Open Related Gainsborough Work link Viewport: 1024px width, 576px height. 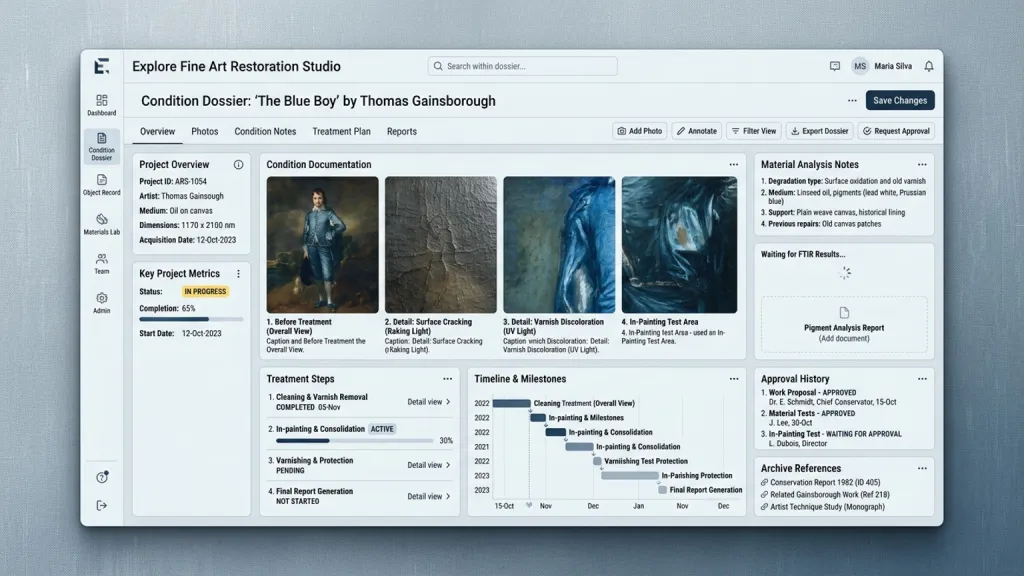[825, 494]
